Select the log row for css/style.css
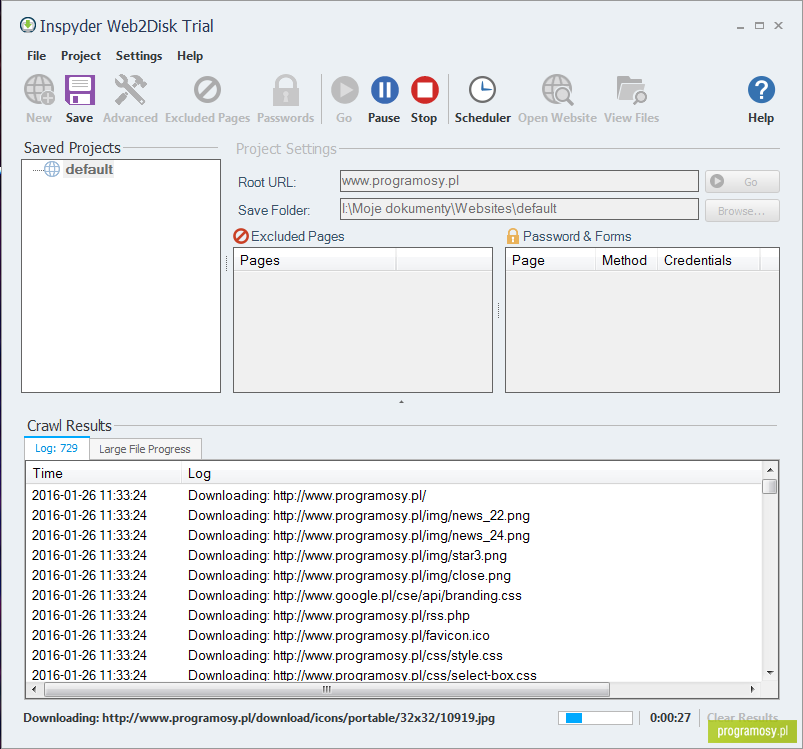 pos(394,655)
